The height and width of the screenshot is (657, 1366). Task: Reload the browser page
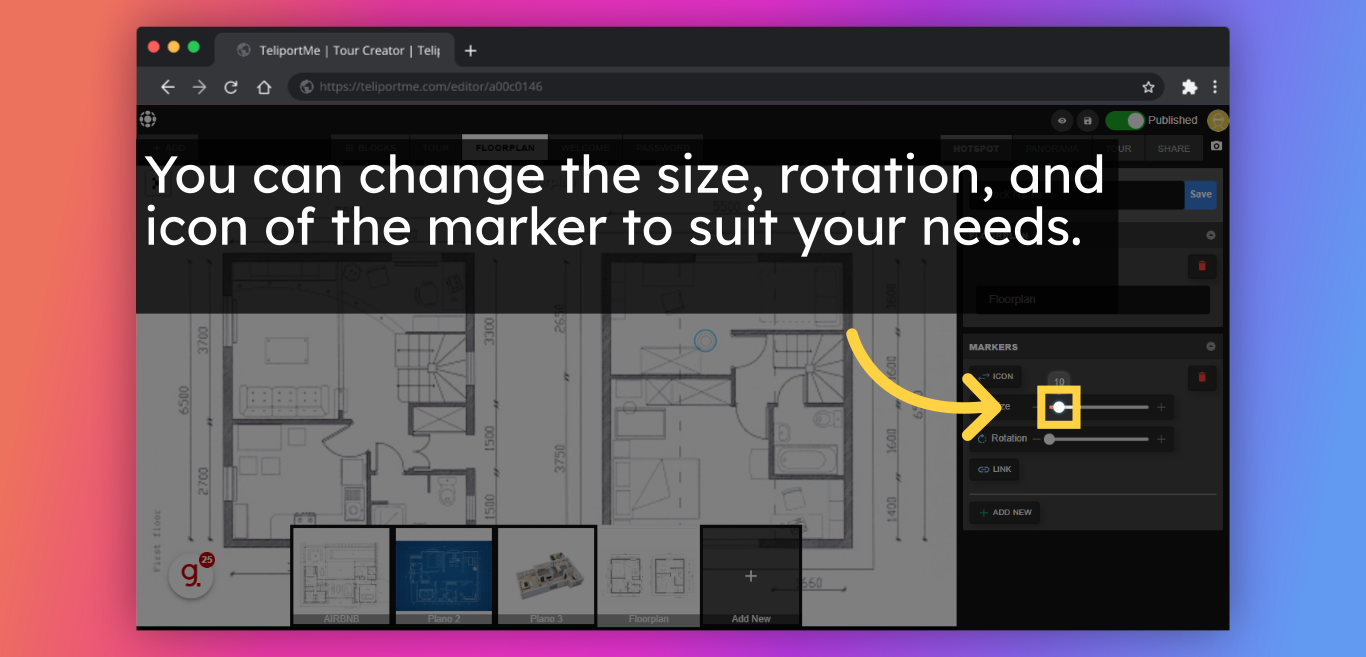pyautogui.click(x=231, y=87)
